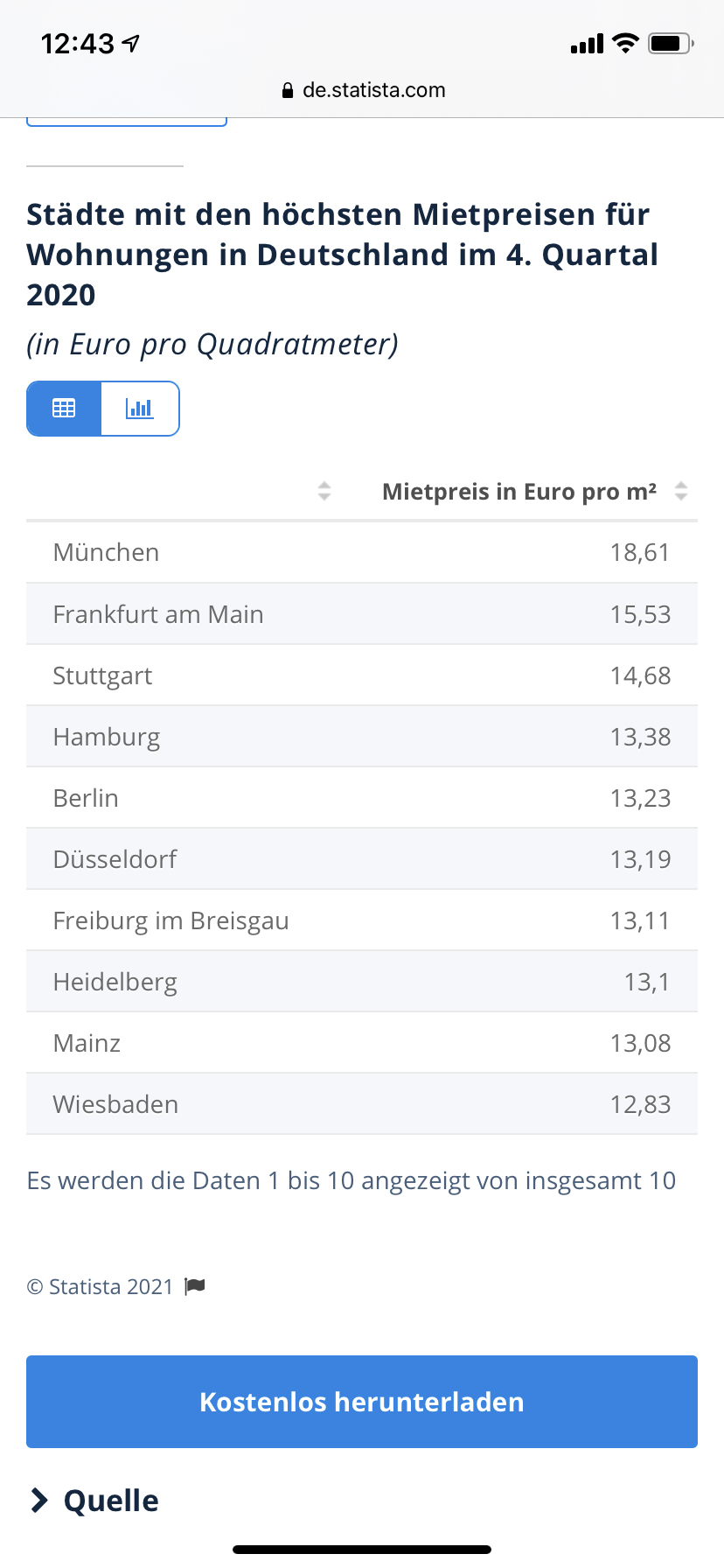The width and height of the screenshot is (724, 1568).
Task: Tap the Wiesbaden table row
Action: (x=362, y=1104)
